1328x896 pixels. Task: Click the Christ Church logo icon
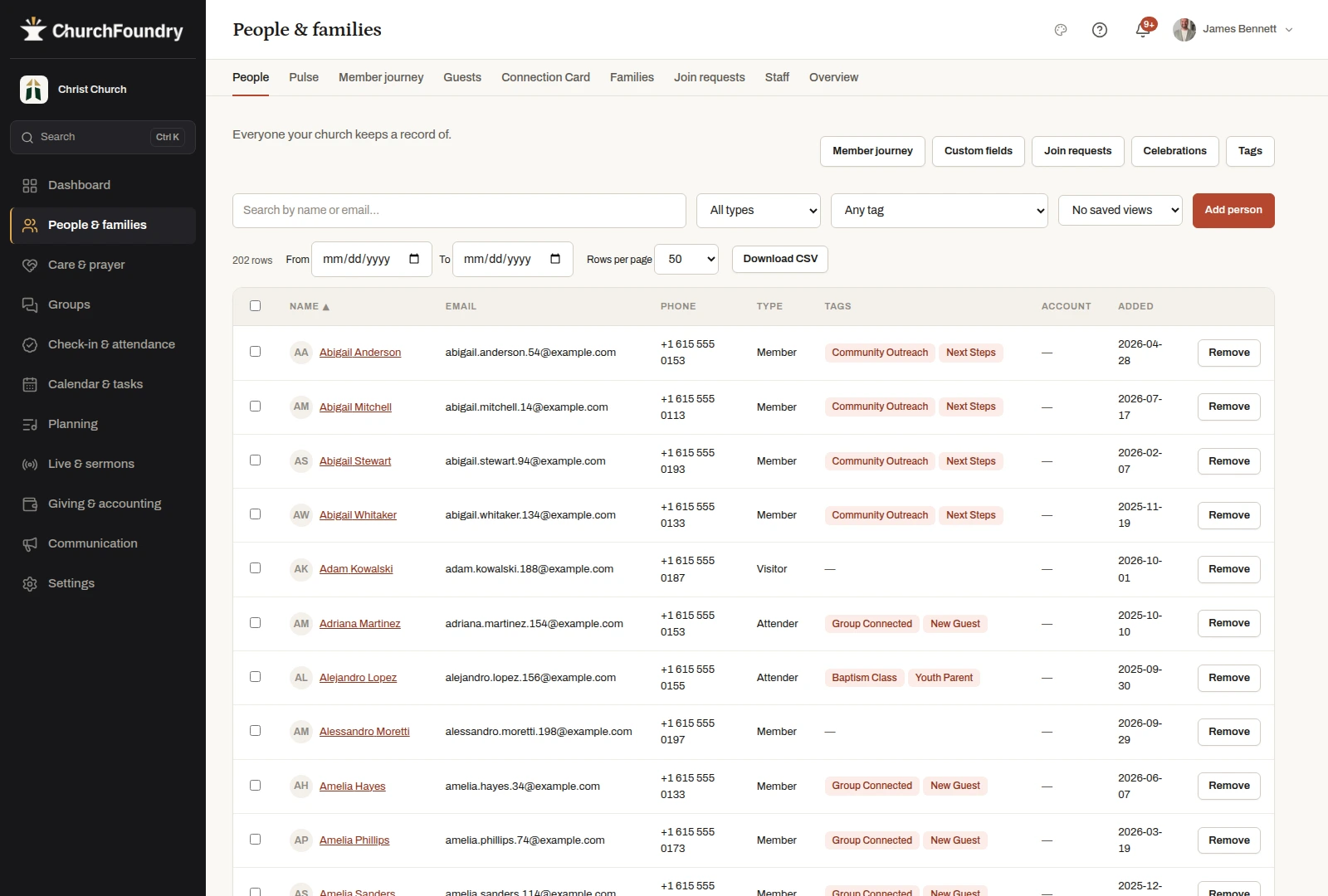coord(34,90)
